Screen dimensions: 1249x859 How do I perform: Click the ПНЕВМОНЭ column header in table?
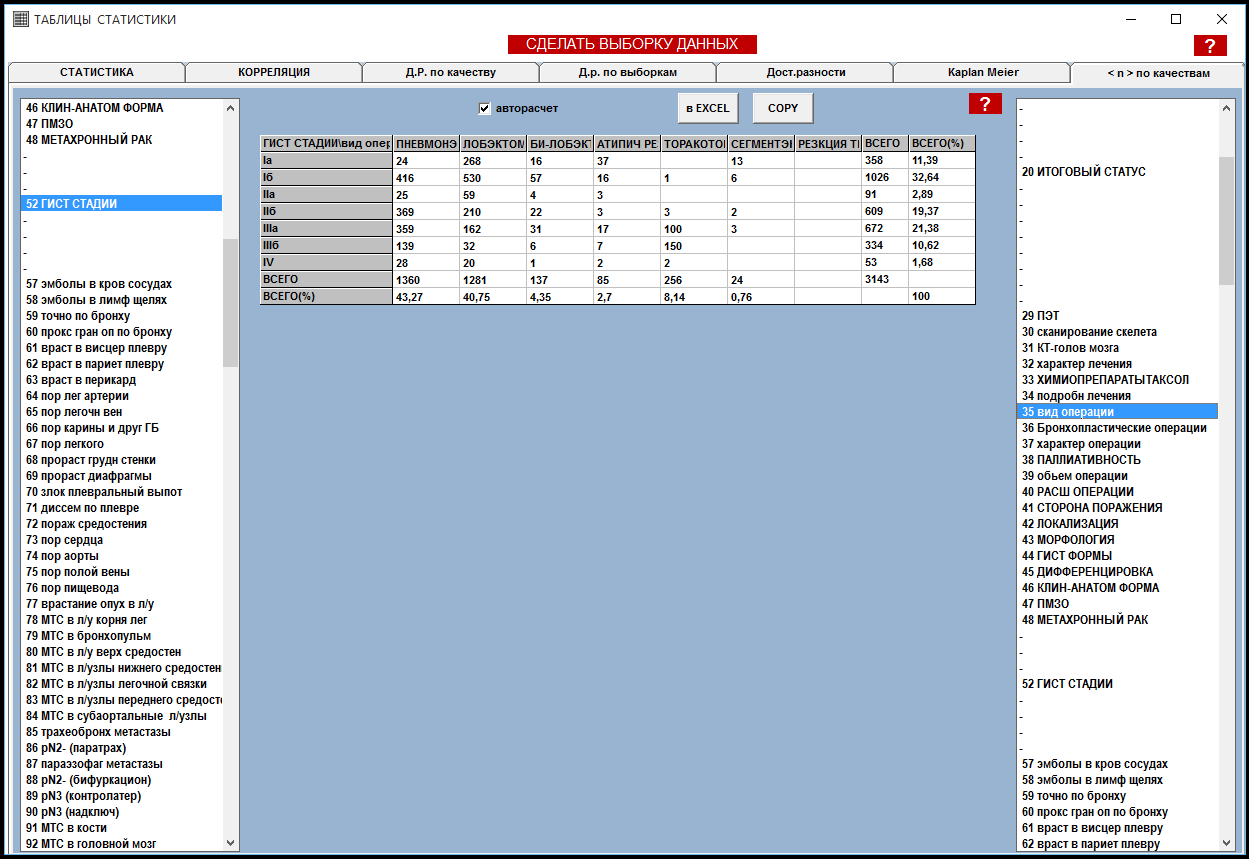pyautogui.click(x=426, y=144)
